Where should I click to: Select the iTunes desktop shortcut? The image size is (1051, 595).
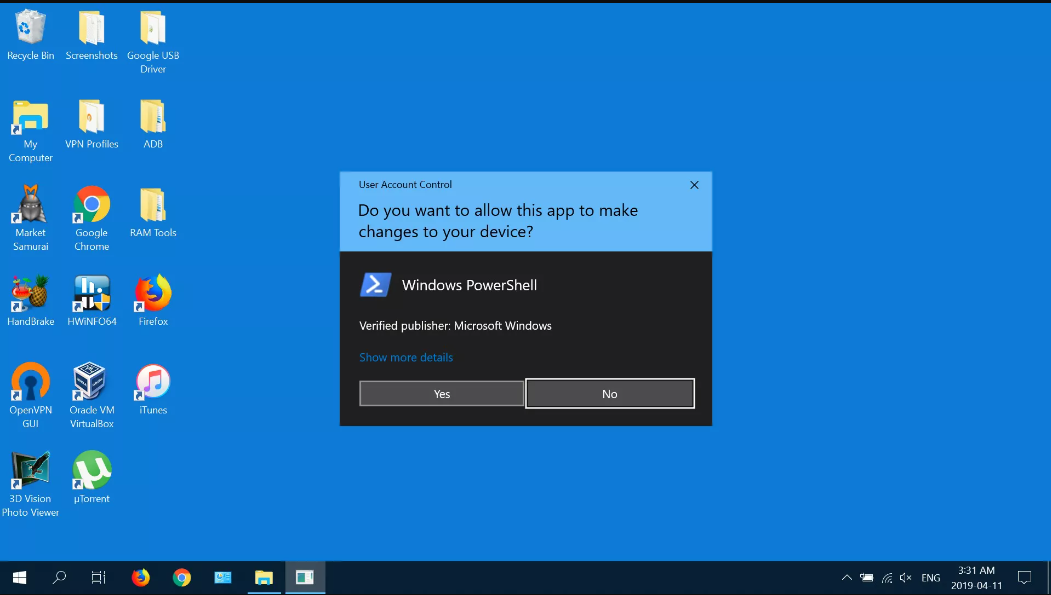click(x=153, y=389)
